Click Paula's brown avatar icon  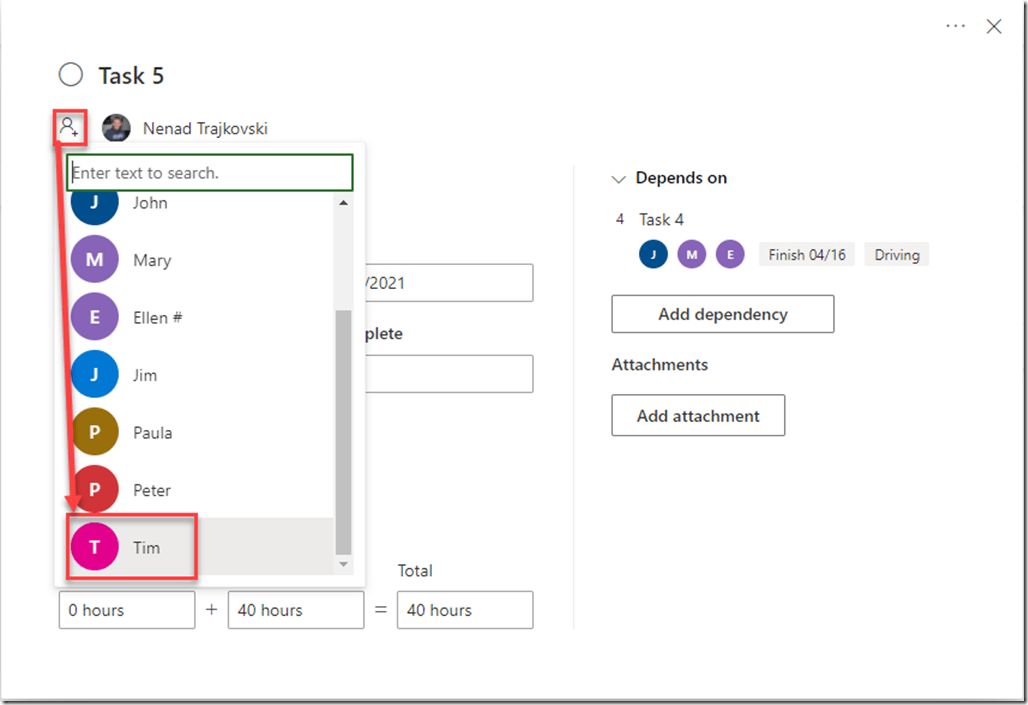point(95,432)
